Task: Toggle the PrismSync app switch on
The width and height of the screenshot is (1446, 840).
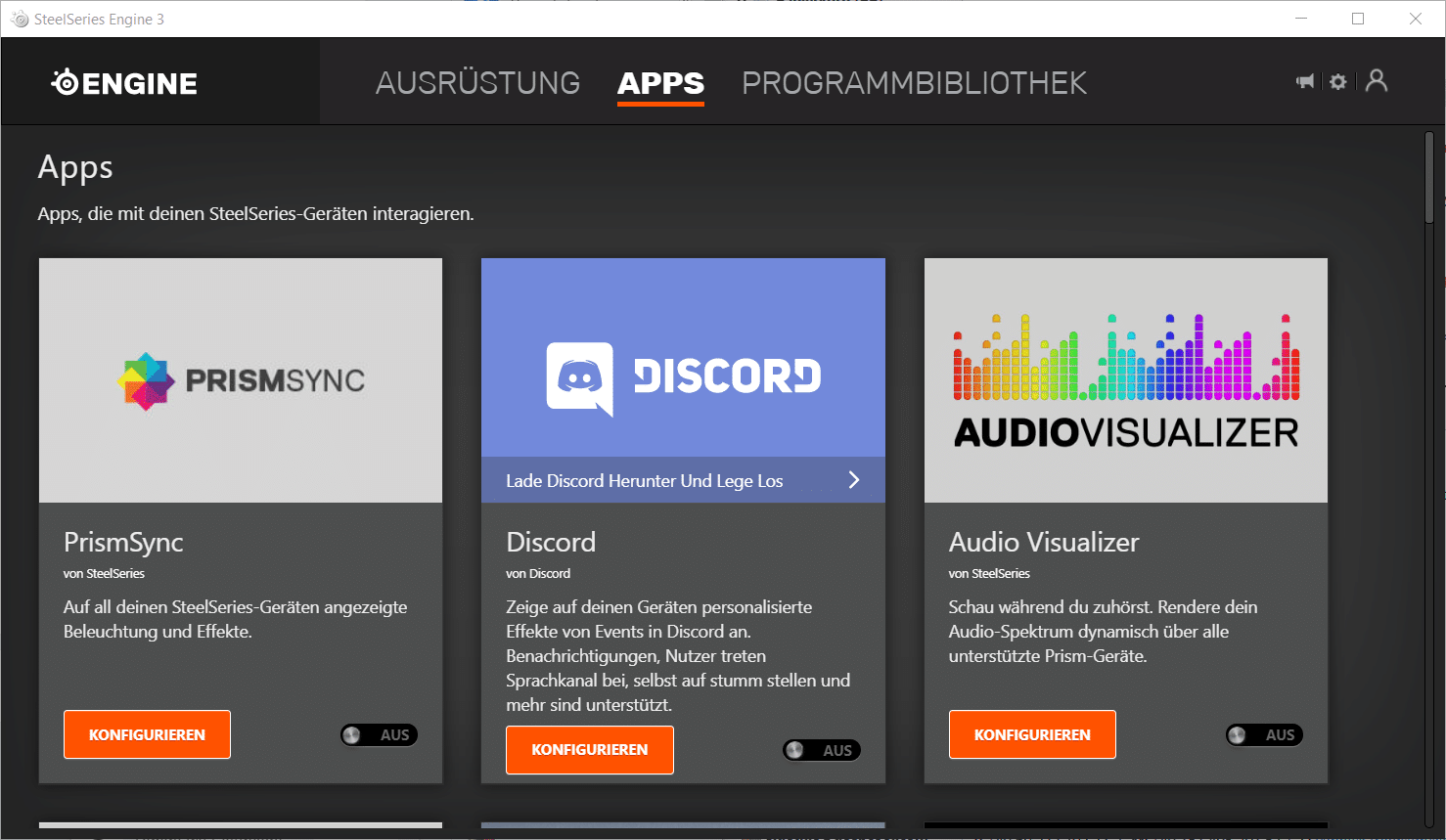Action: pyautogui.click(x=380, y=735)
